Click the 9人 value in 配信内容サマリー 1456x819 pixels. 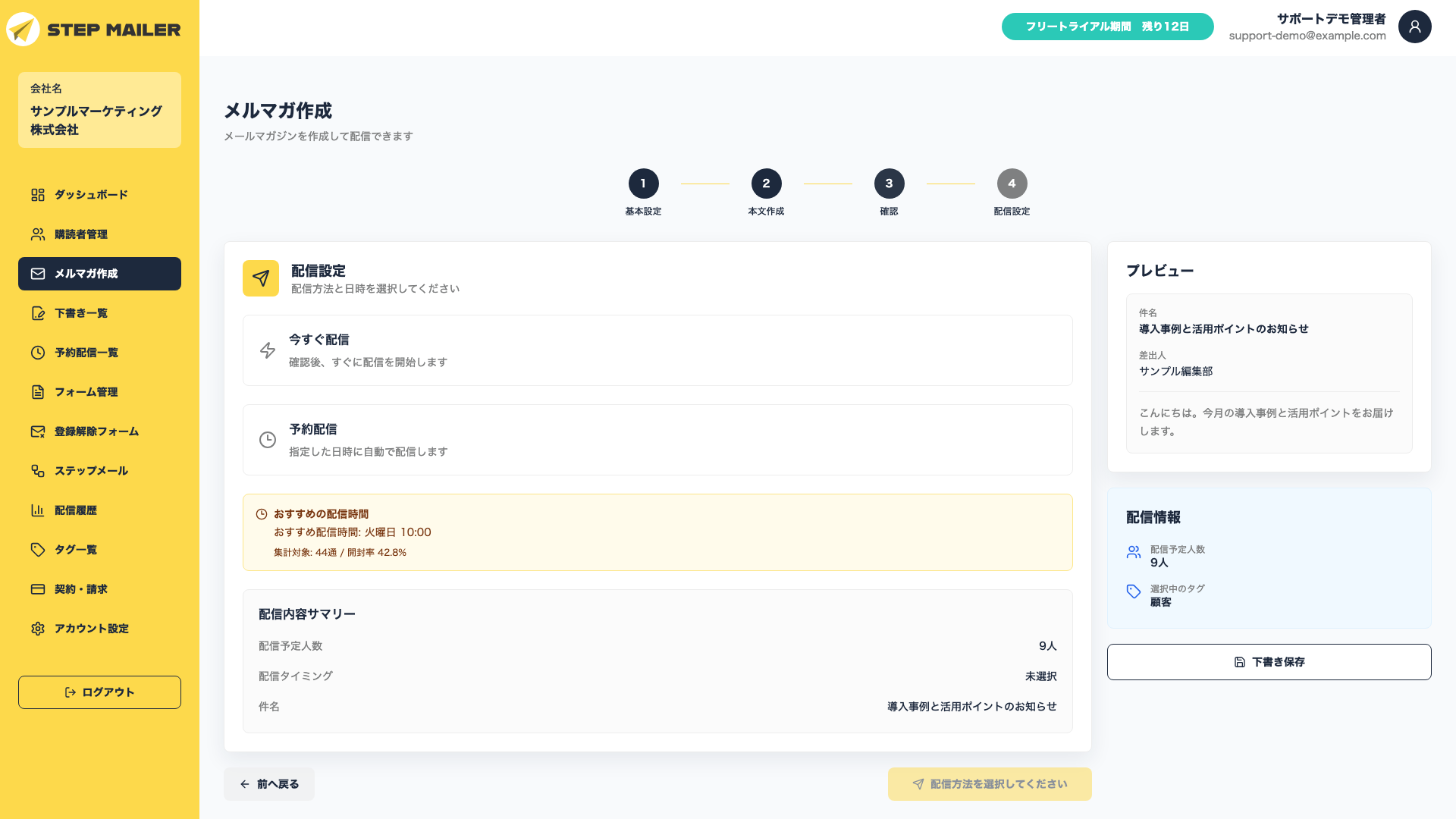coord(1048,646)
